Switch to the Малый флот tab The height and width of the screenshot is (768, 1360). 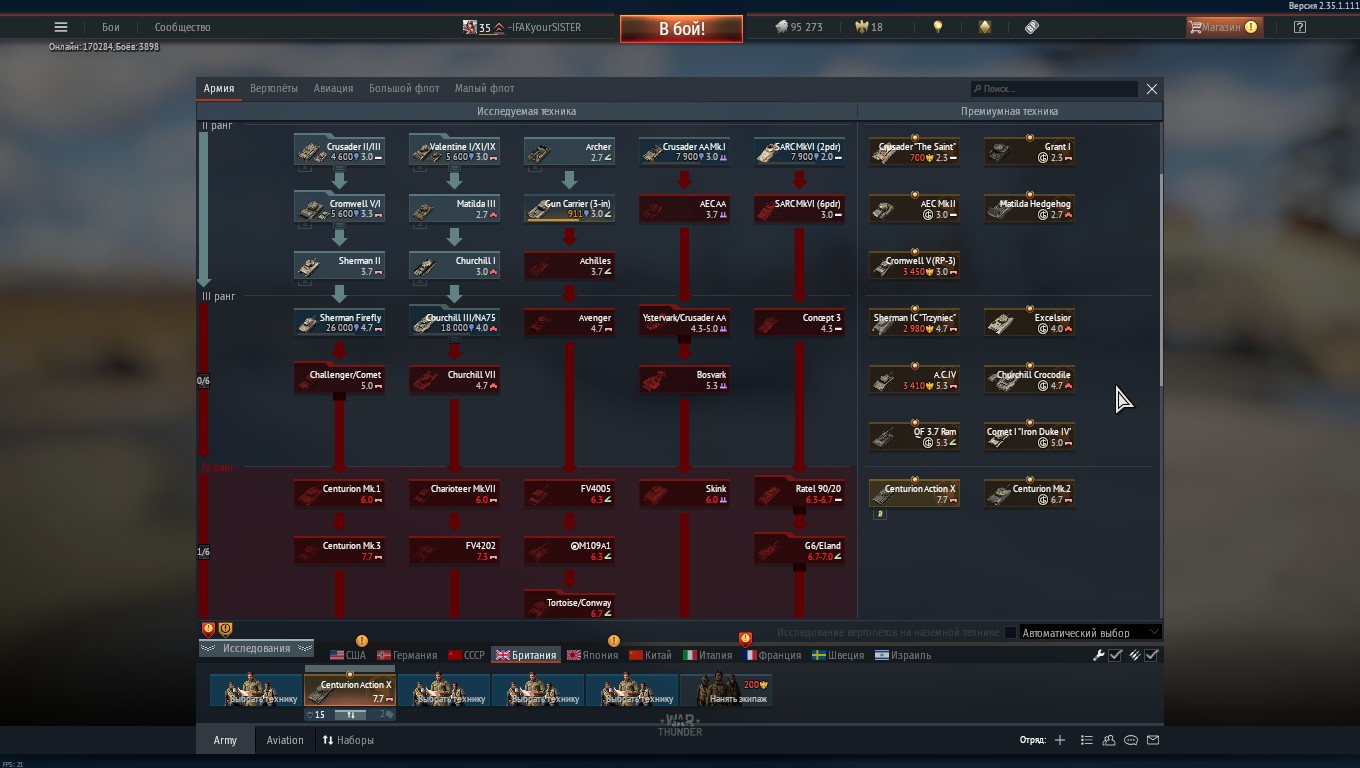coord(484,88)
